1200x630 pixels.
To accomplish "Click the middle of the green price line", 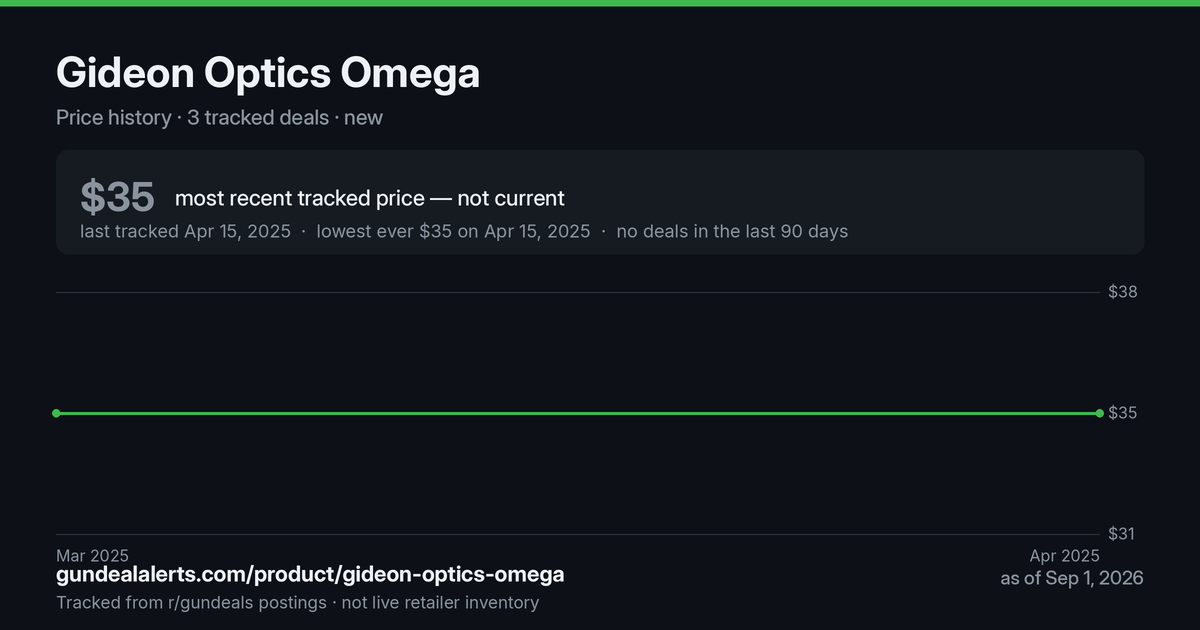I will (578, 413).
